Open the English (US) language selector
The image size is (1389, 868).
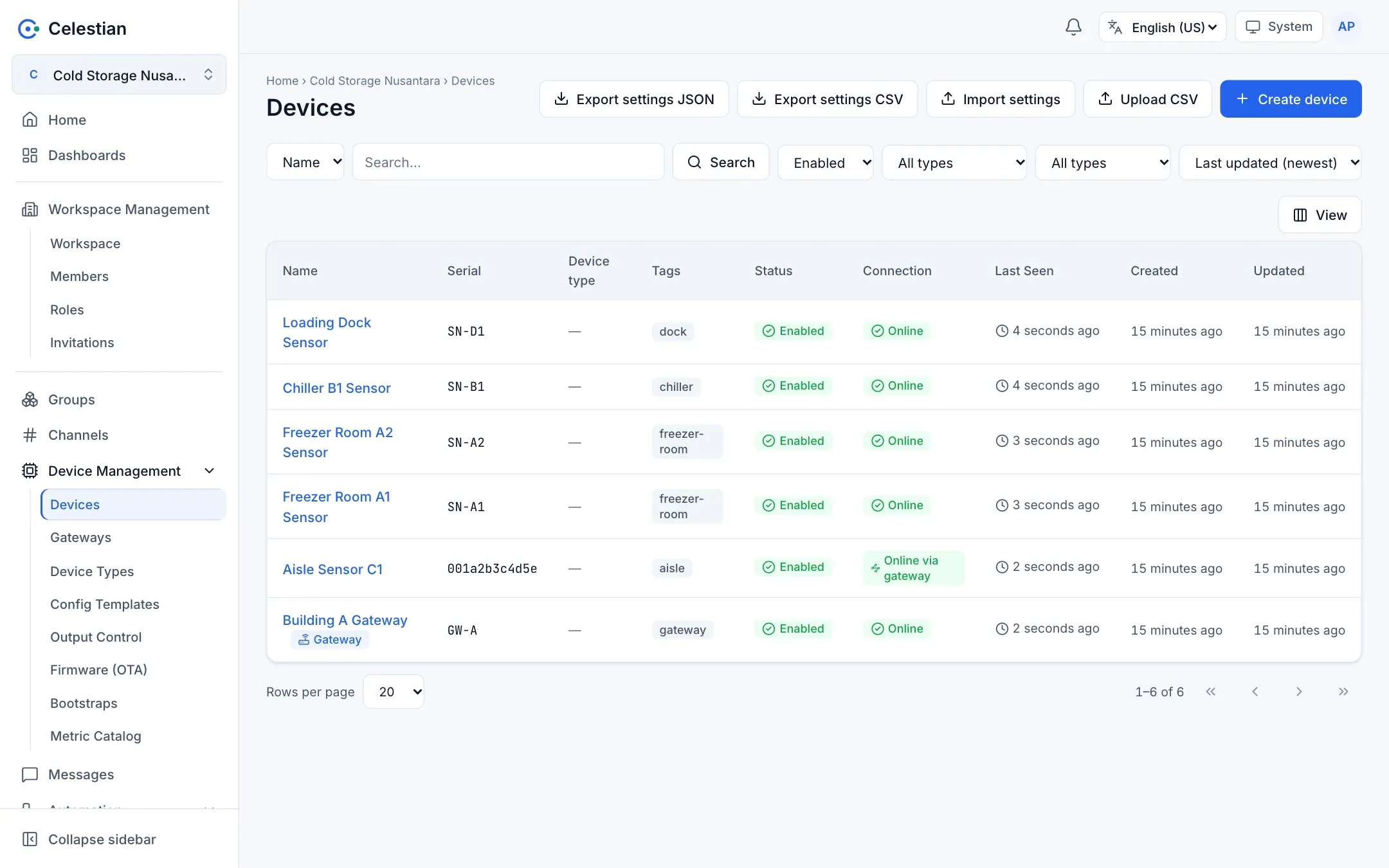(x=1163, y=27)
